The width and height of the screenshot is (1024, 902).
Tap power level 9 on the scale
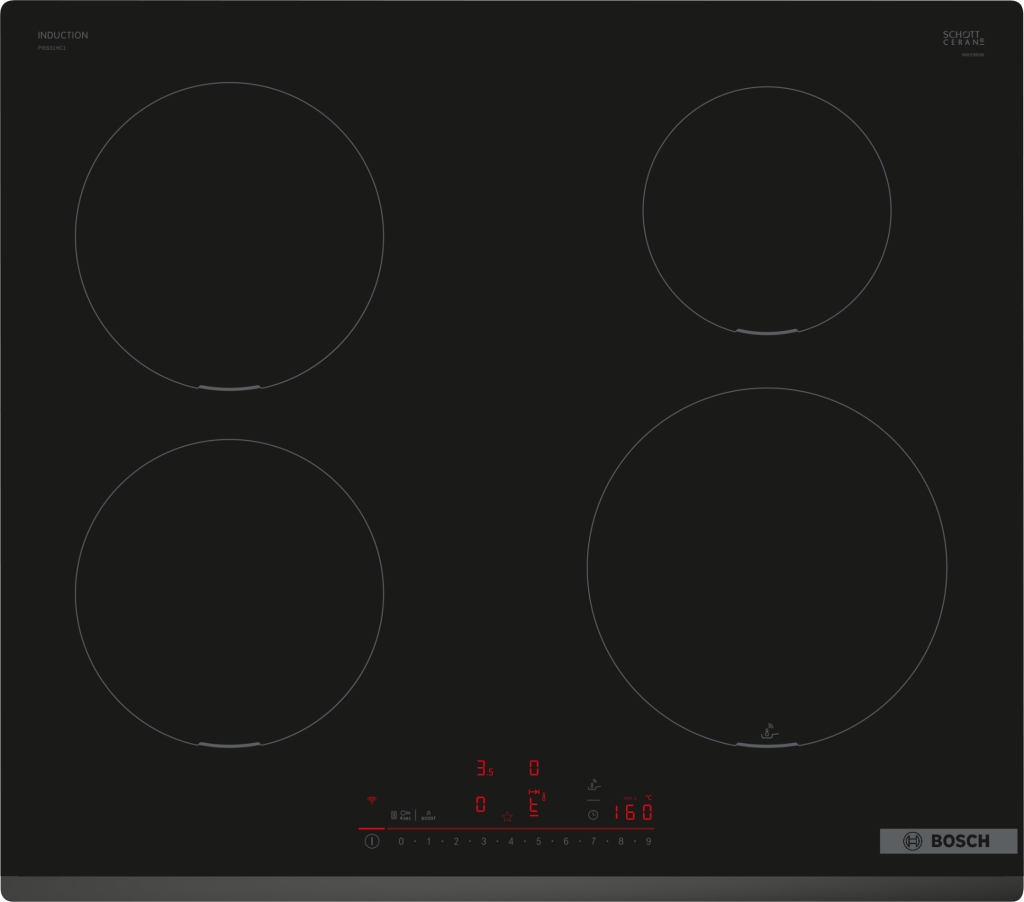click(x=649, y=842)
